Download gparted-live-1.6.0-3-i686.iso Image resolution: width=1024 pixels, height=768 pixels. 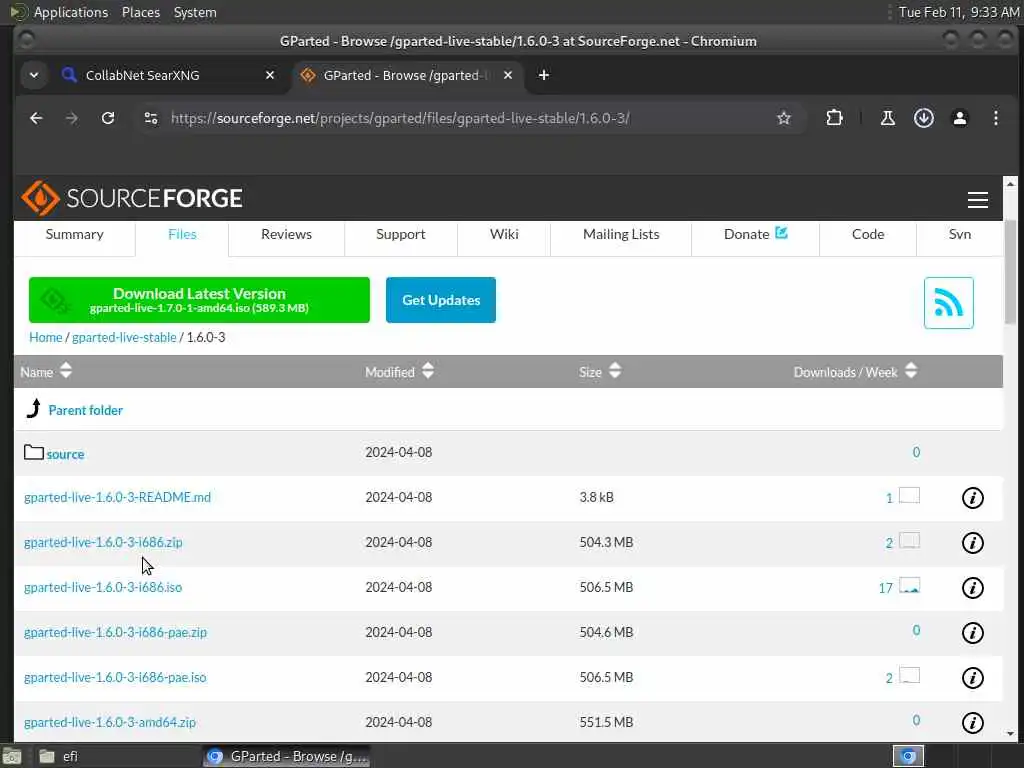[x=103, y=588]
